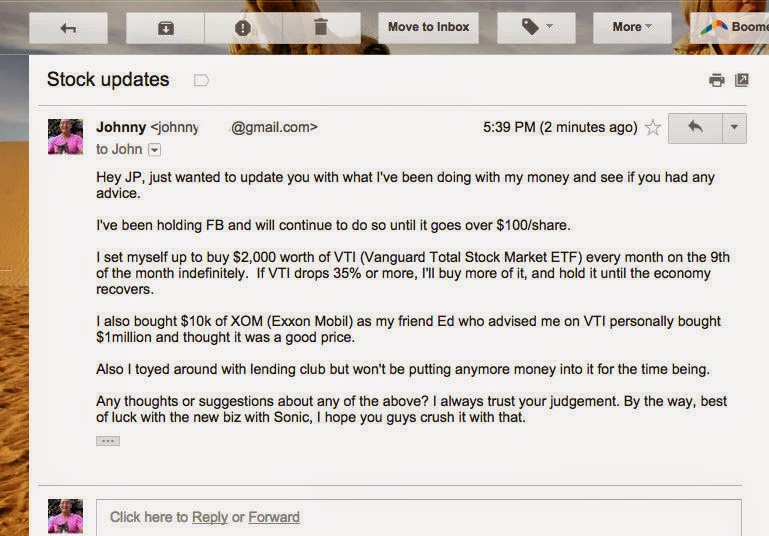Click the Reply link

coord(210,517)
